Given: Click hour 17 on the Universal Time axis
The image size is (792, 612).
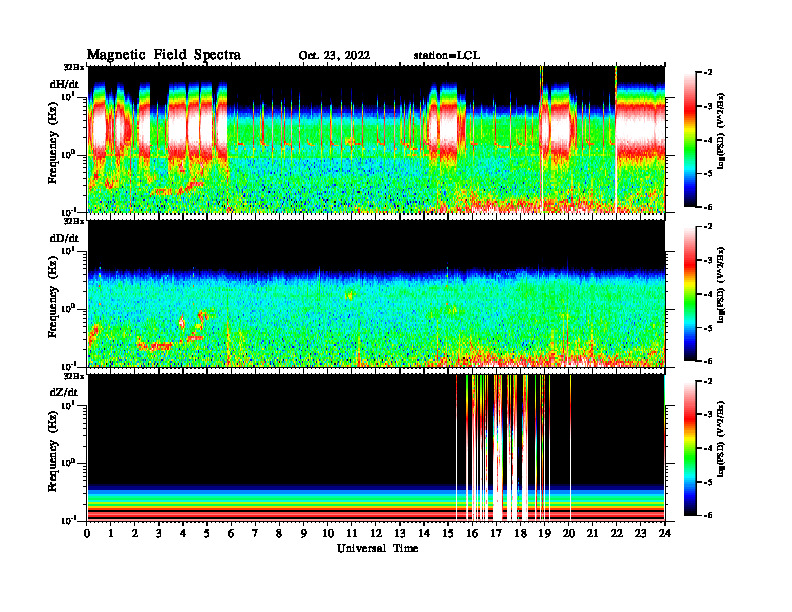Looking at the screenshot, I should coord(496,533).
